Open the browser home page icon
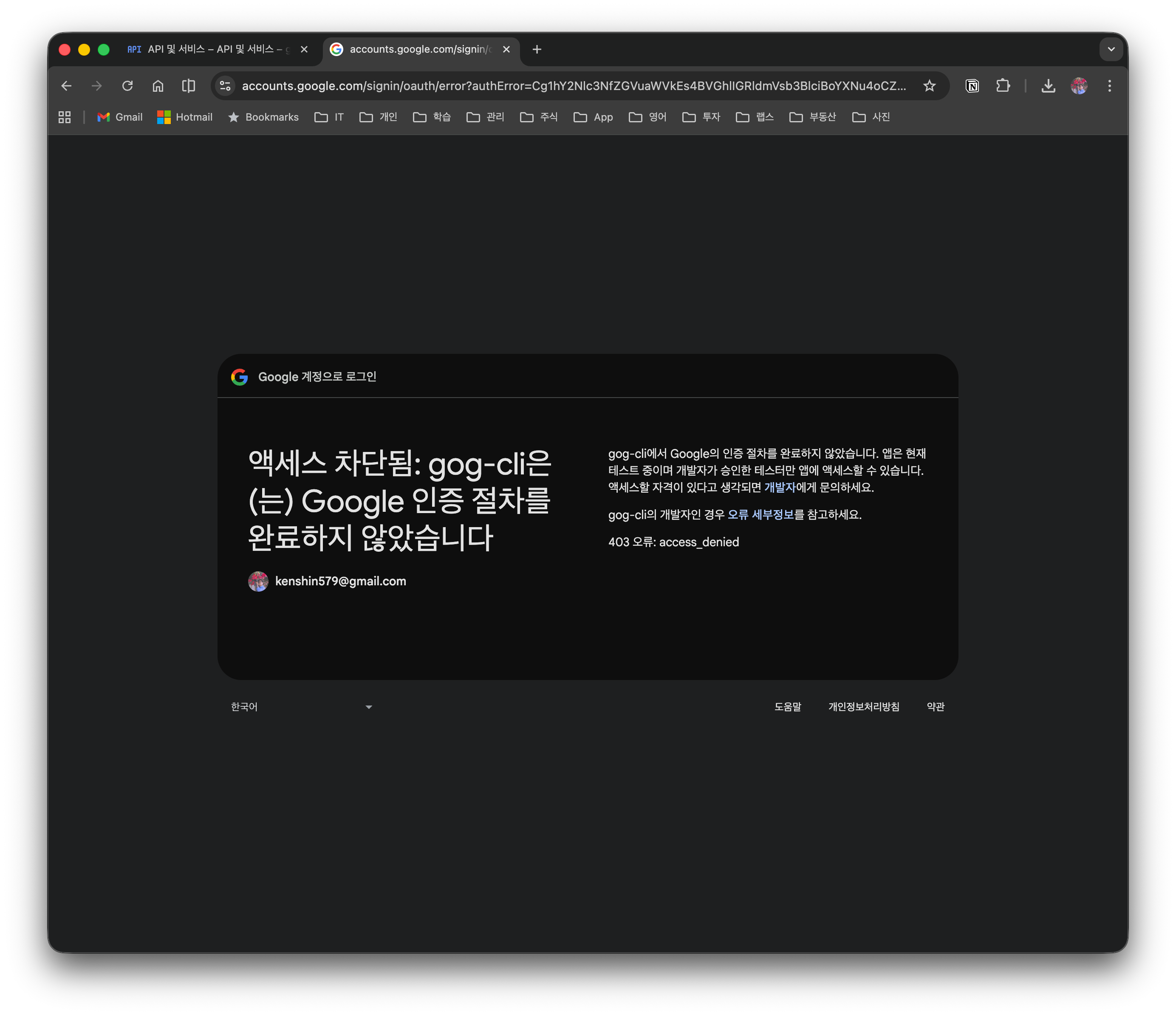The height and width of the screenshot is (1016, 1176). tap(158, 86)
